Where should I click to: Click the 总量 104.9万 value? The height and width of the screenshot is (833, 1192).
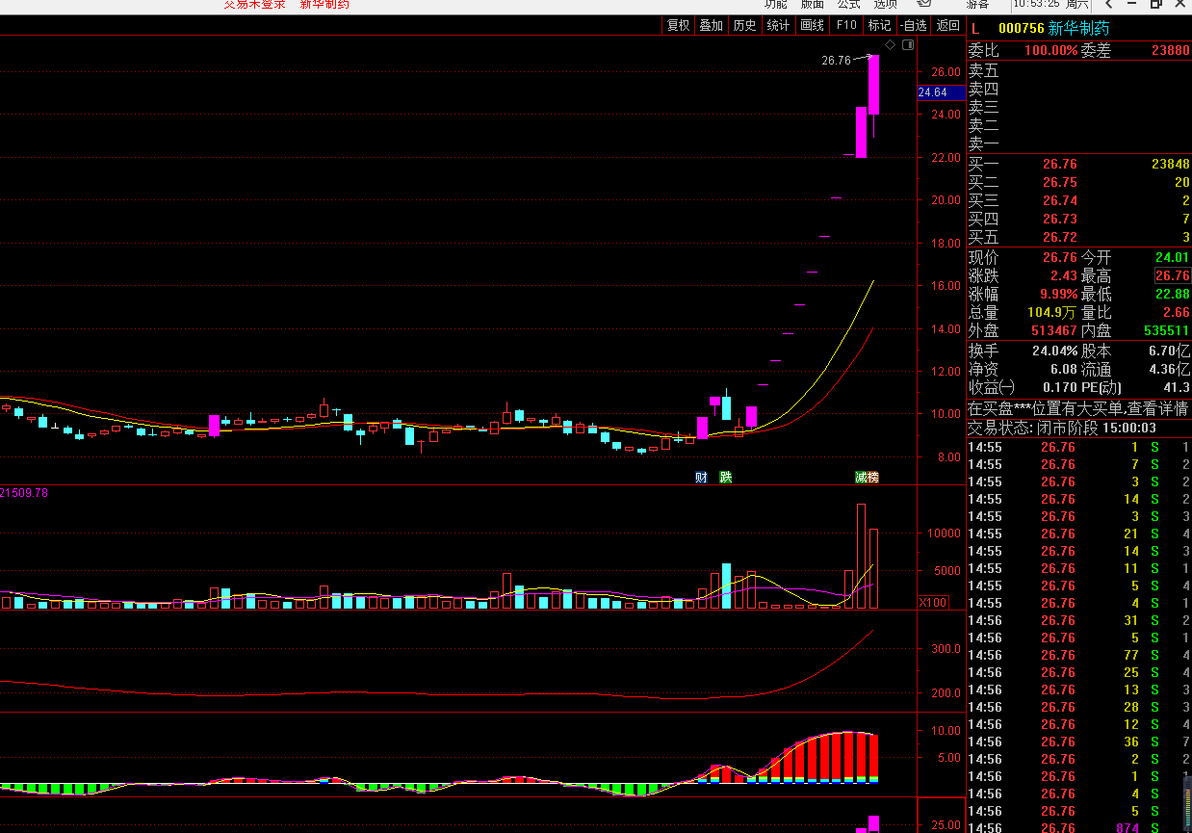[x=1051, y=312]
